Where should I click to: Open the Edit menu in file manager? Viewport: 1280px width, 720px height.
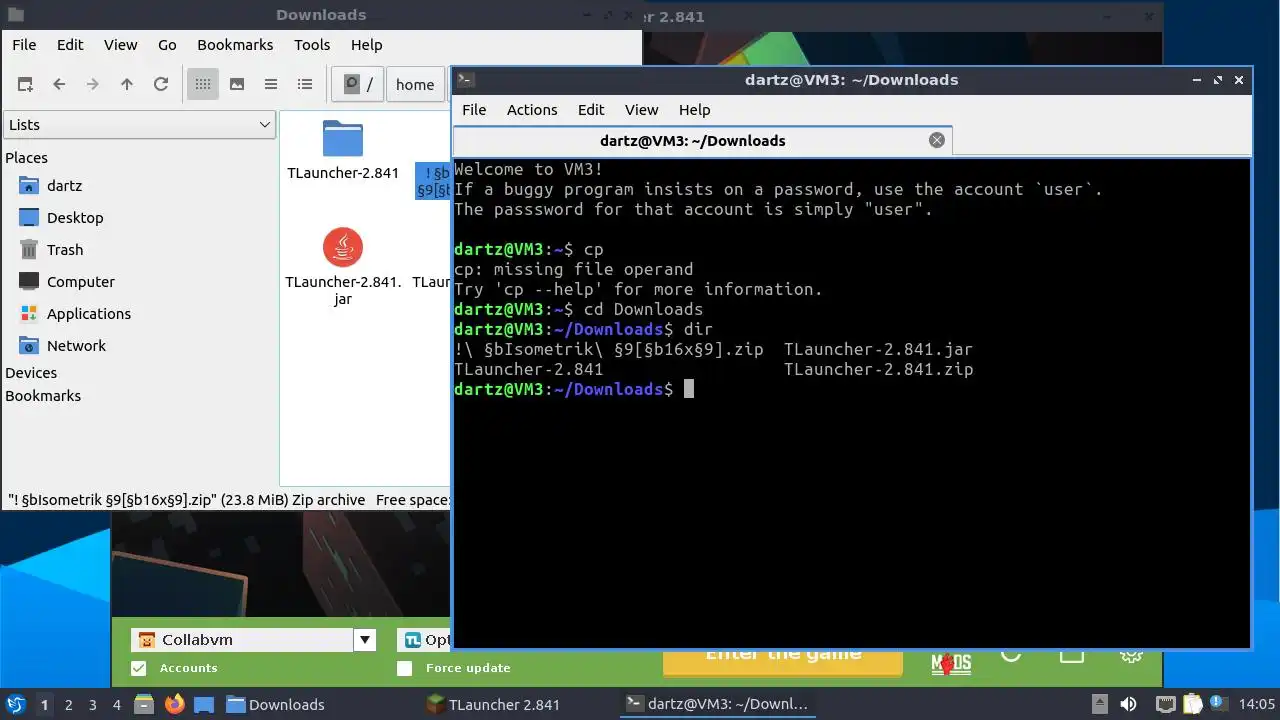[70, 44]
